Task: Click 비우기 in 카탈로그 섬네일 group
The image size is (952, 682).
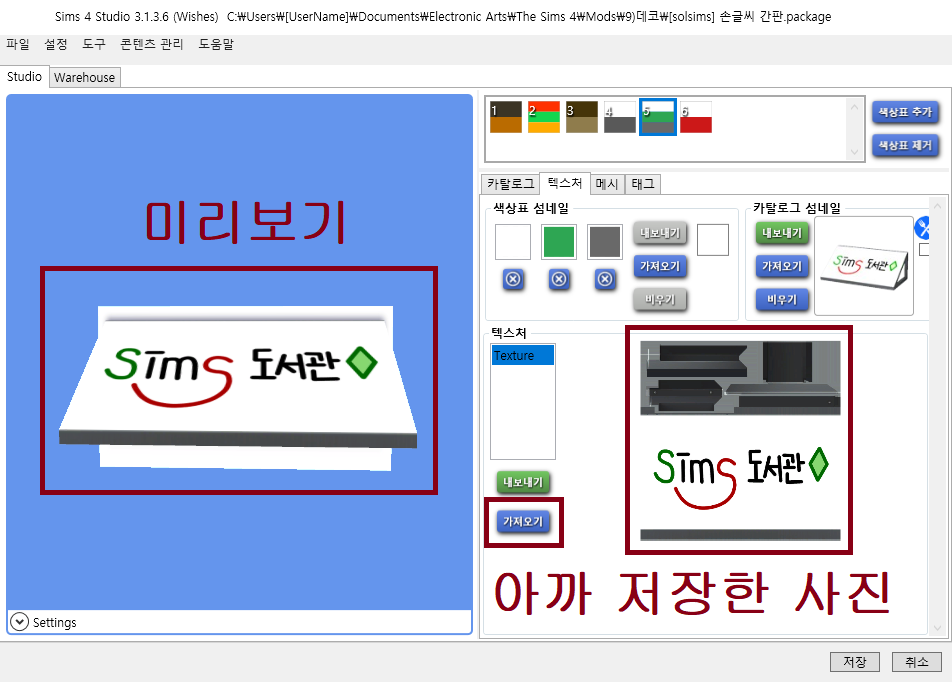Action: pos(782,299)
